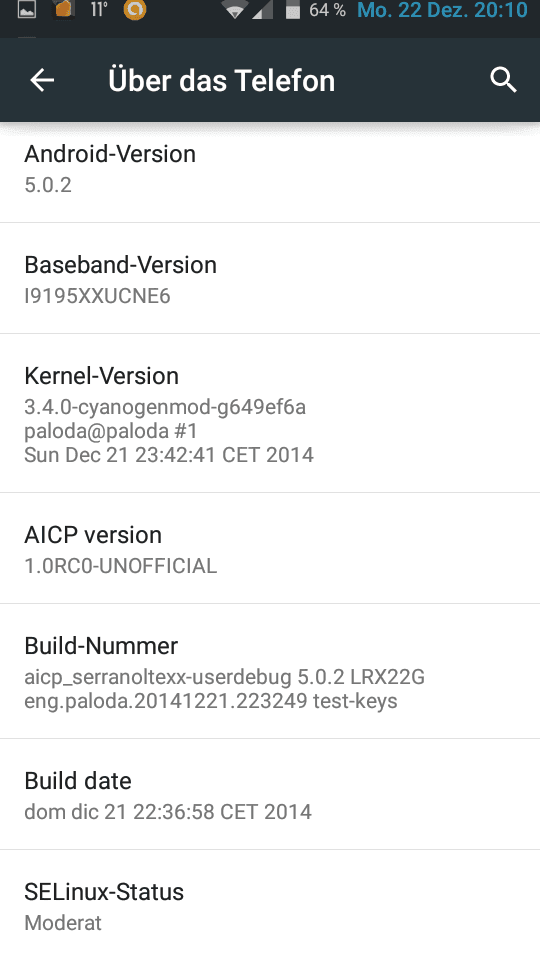Select the Baseband-Version entry
The height and width of the screenshot is (960, 540).
(x=270, y=279)
